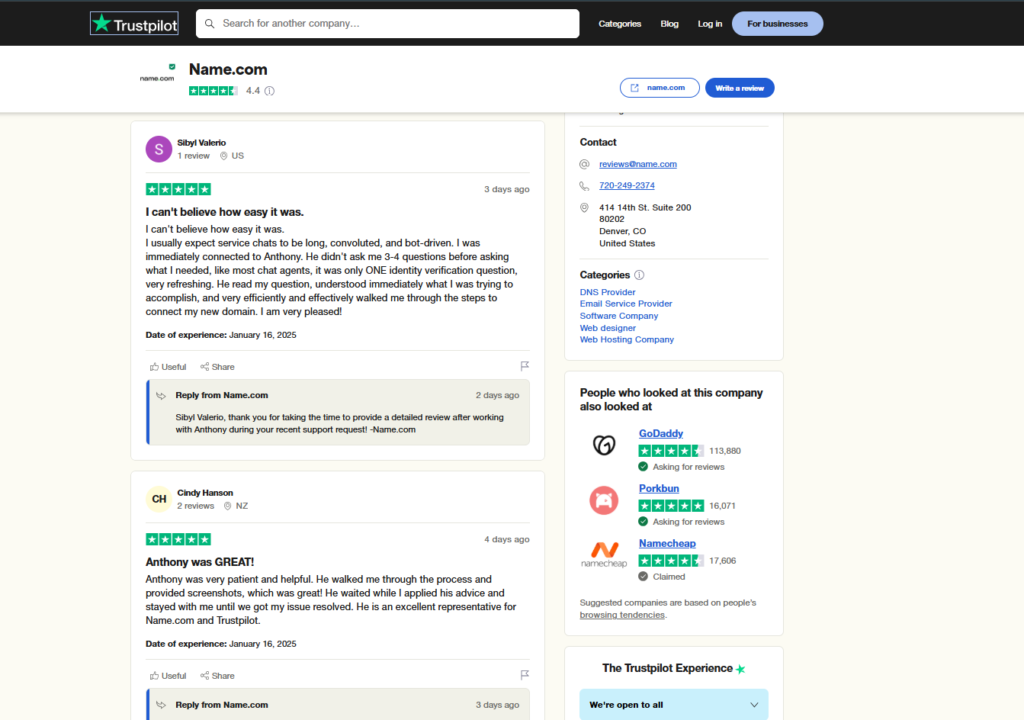This screenshot has width=1024, height=720.
Task: Click the Write a review button
Action: 739,88
